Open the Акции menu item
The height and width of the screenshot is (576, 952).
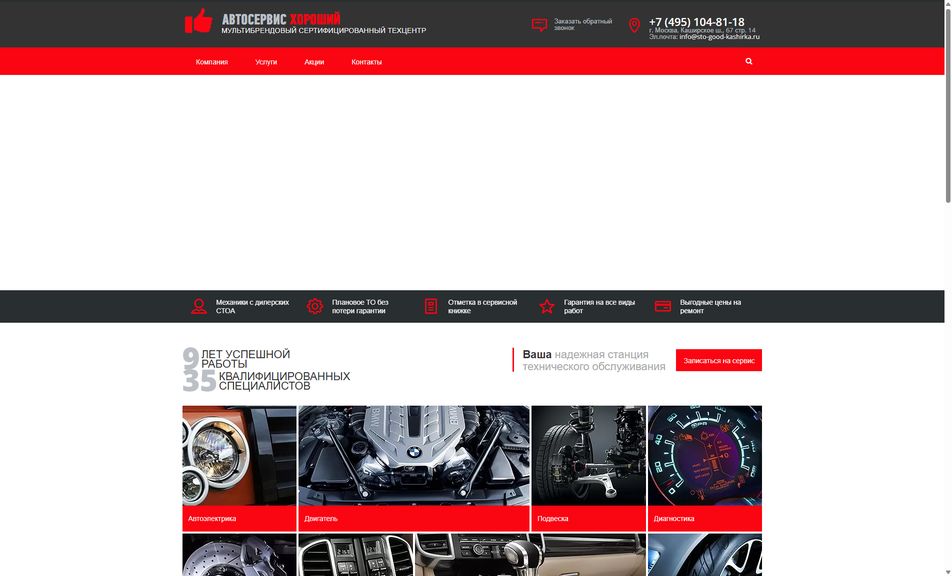point(314,62)
